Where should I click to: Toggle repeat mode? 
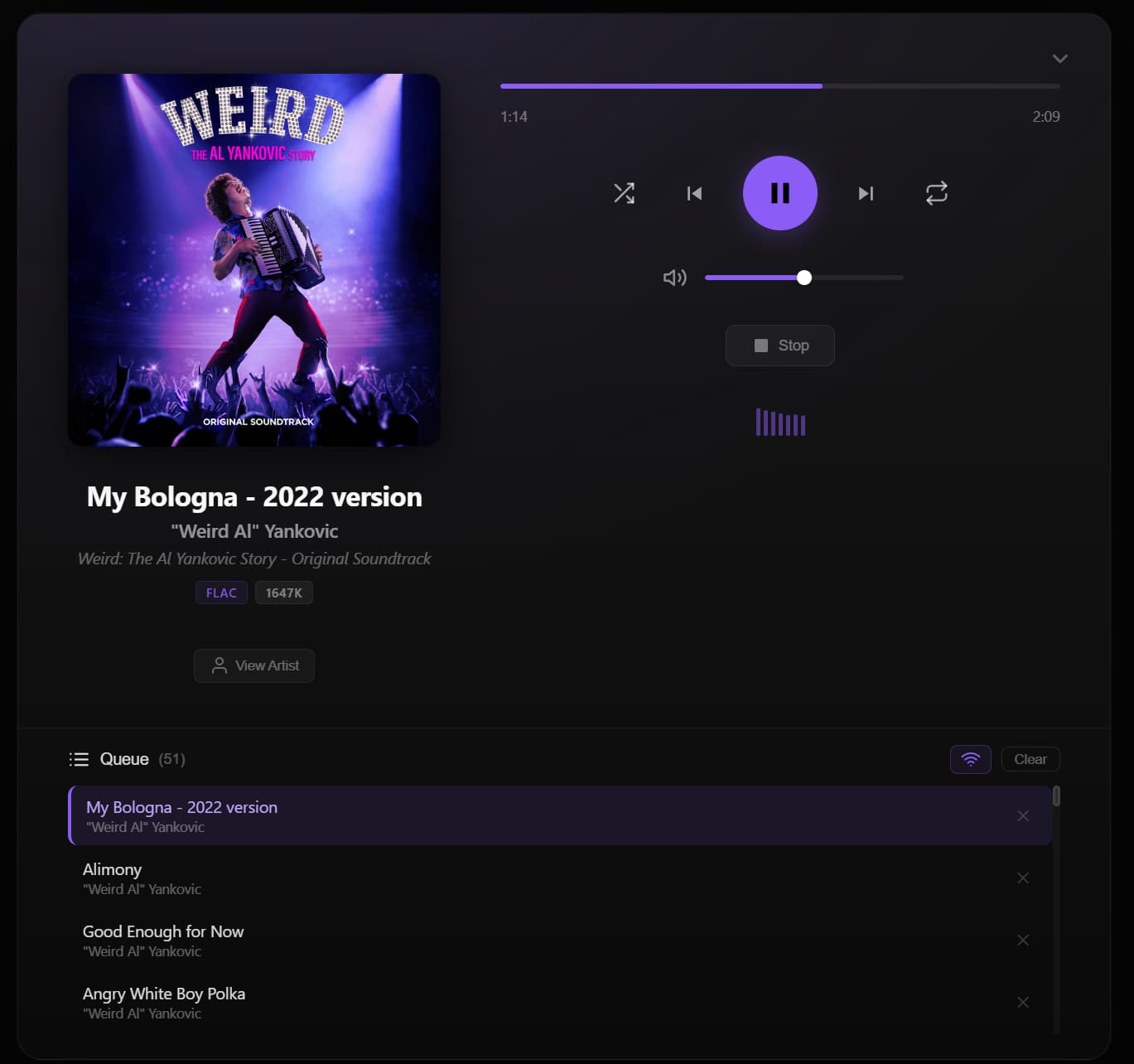click(936, 193)
